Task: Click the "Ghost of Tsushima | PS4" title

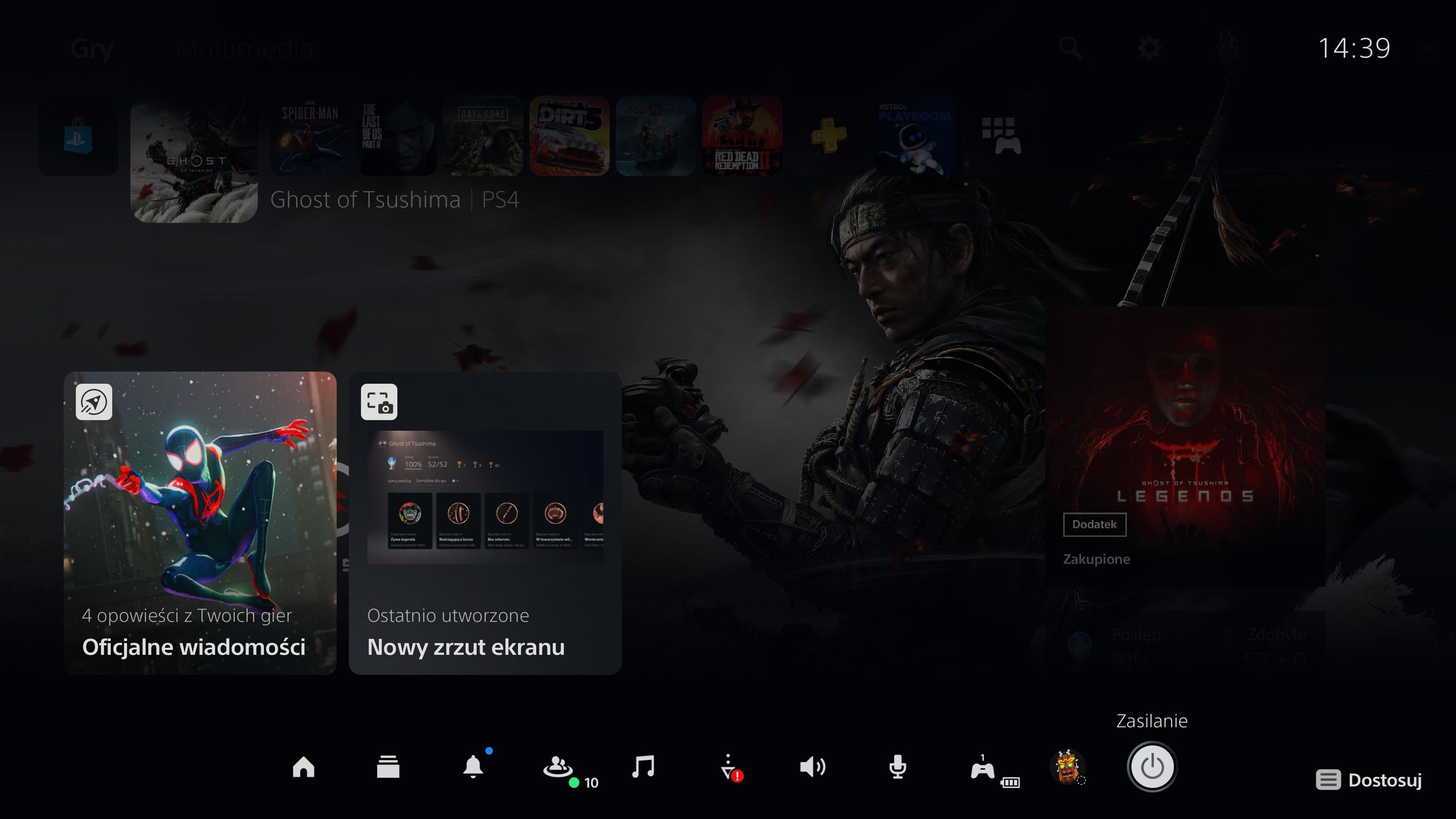Action: click(x=394, y=200)
